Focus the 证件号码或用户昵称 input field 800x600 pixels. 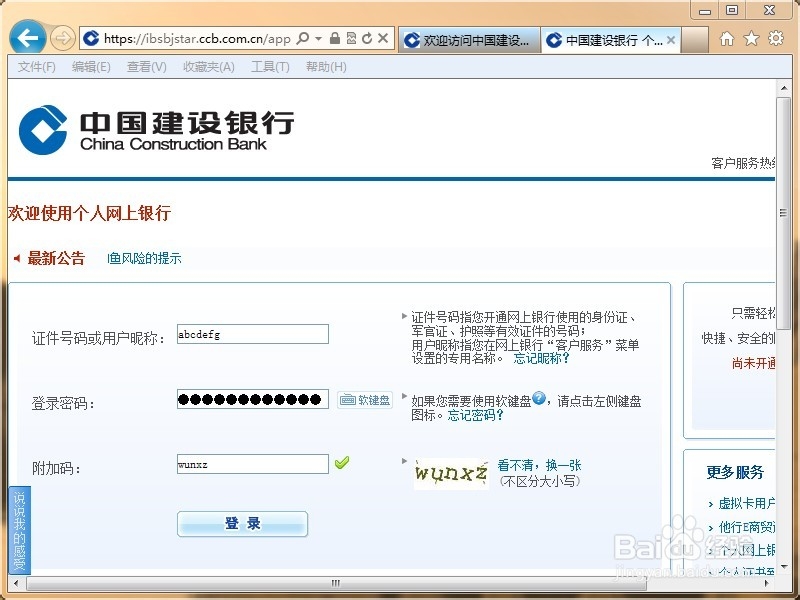(253, 334)
